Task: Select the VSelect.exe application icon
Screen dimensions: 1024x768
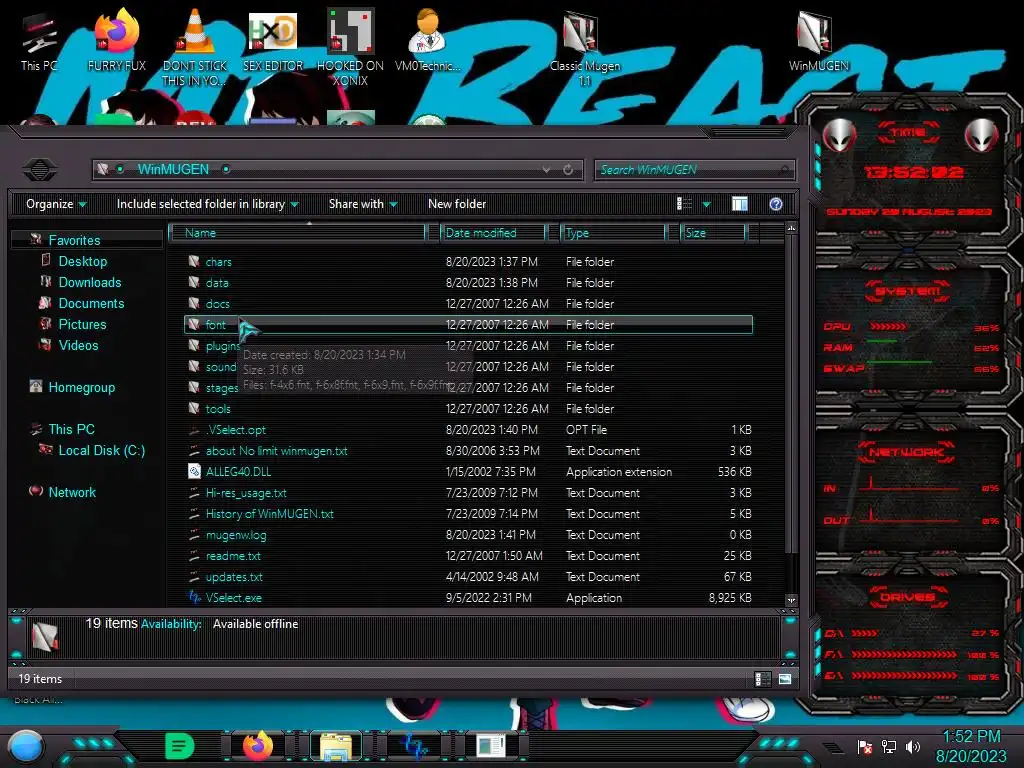Action: tap(194, 598)
